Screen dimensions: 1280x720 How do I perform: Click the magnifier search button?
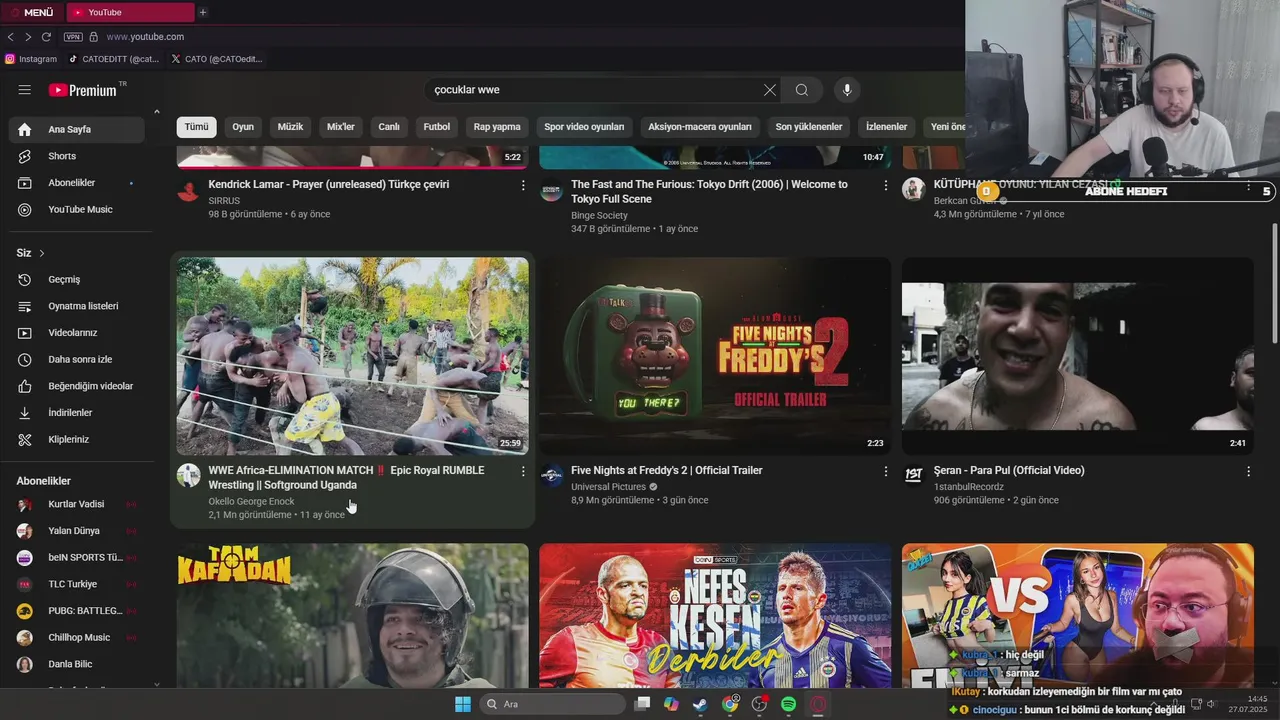[802, 90]
